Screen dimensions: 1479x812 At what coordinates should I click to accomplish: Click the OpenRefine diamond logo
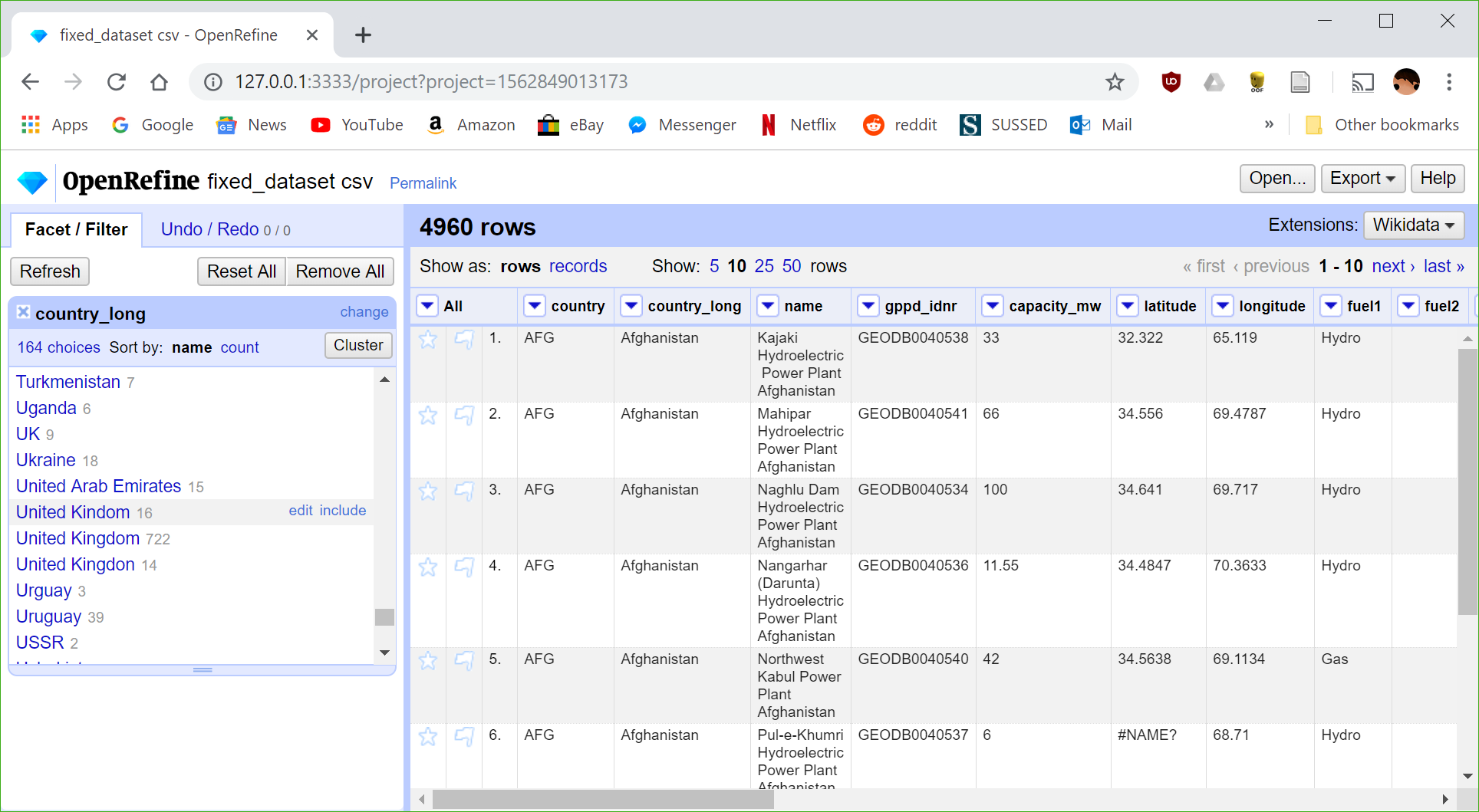(32, 182)
